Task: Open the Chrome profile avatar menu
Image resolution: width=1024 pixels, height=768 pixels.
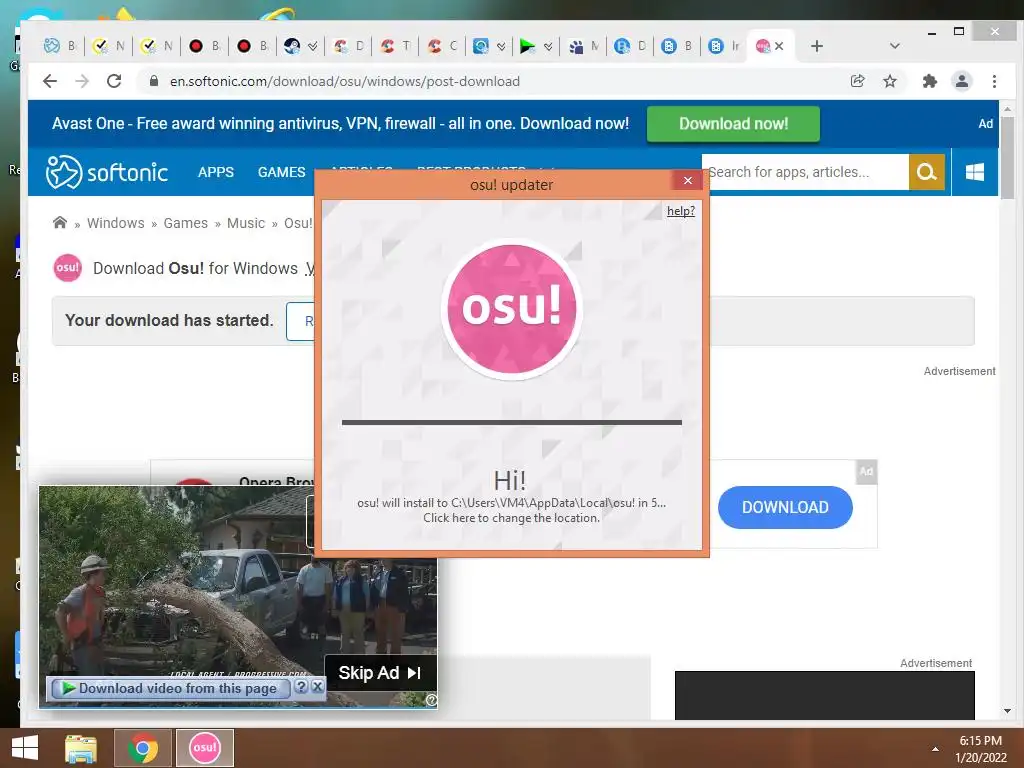Action: pos(961,81)
